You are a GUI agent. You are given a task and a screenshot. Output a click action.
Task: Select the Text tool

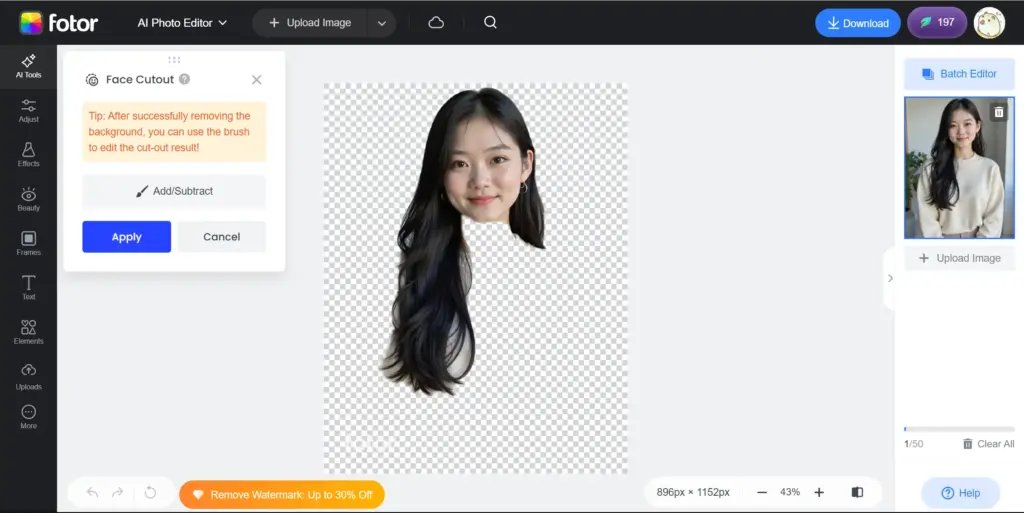28,287
